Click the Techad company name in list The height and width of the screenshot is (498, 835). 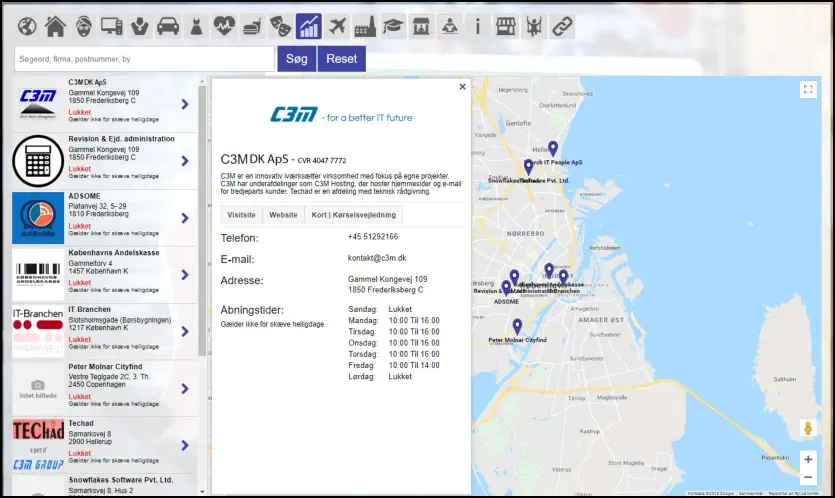tap(81, 423)
